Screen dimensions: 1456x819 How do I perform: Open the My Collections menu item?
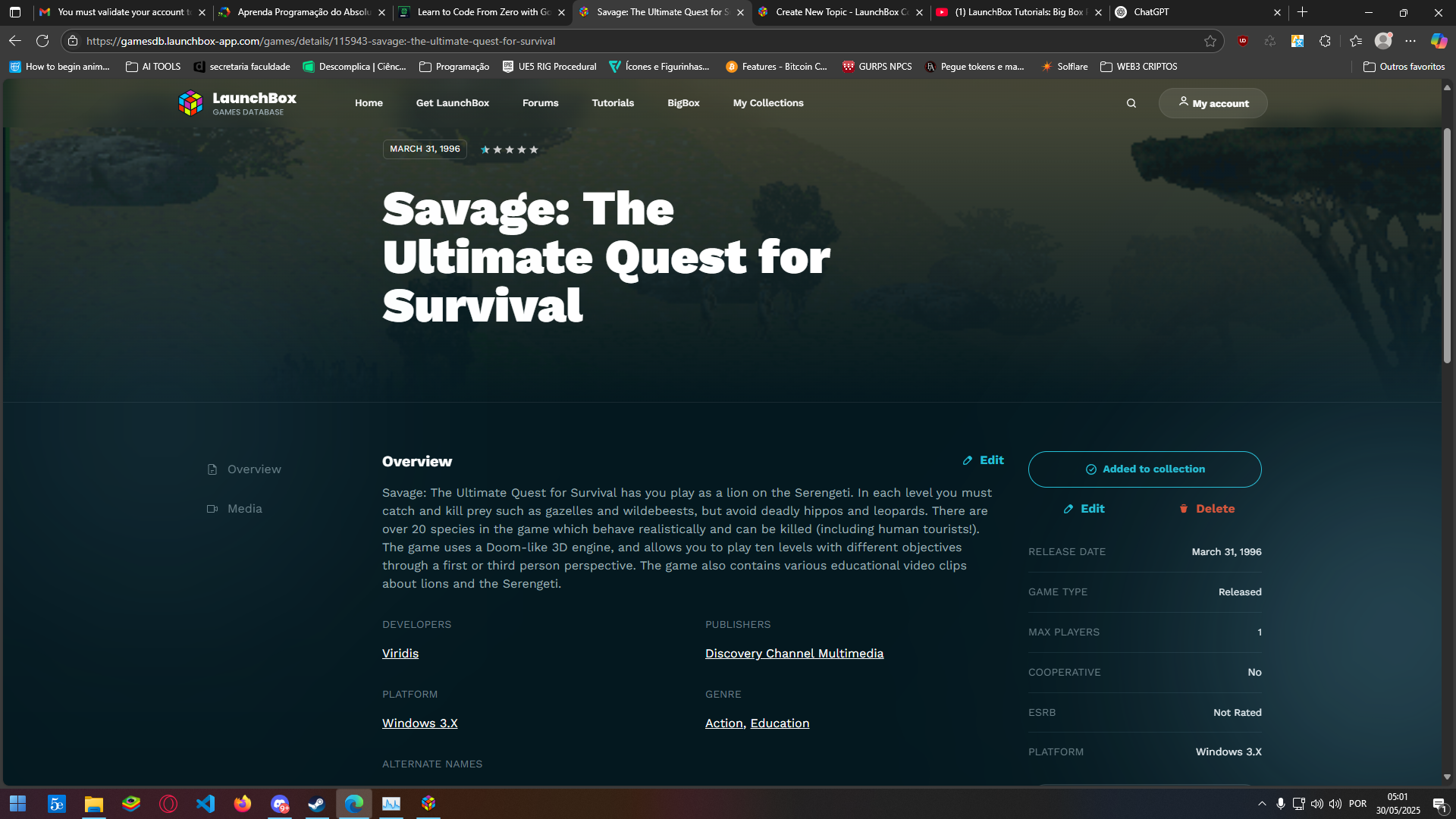click(x=768, y=103)
